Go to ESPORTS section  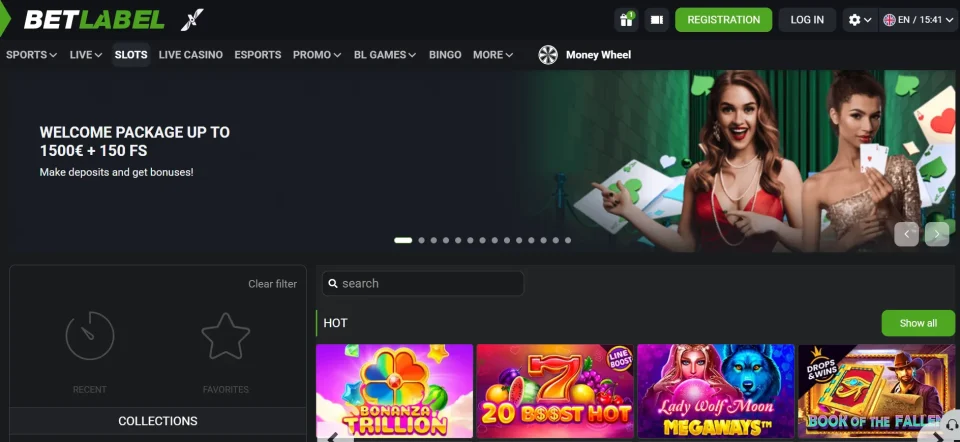(258, 54)
